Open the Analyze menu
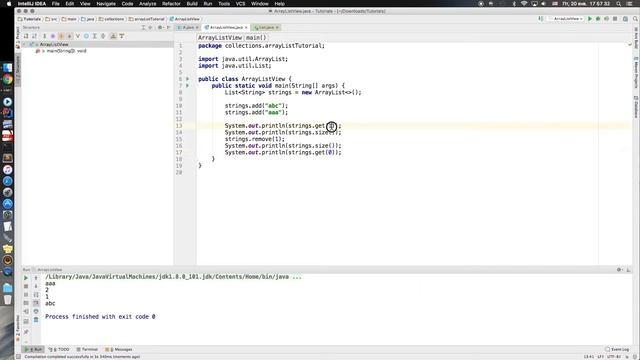Image resolution: width=640 pixels, height=360 pixels. tap(148, 4)
